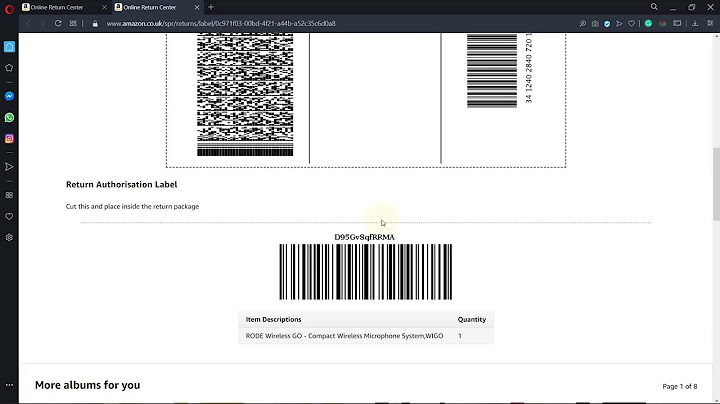Go forward to the next page
This screenshot has width=720, height=404.
(x=43, y=23)
